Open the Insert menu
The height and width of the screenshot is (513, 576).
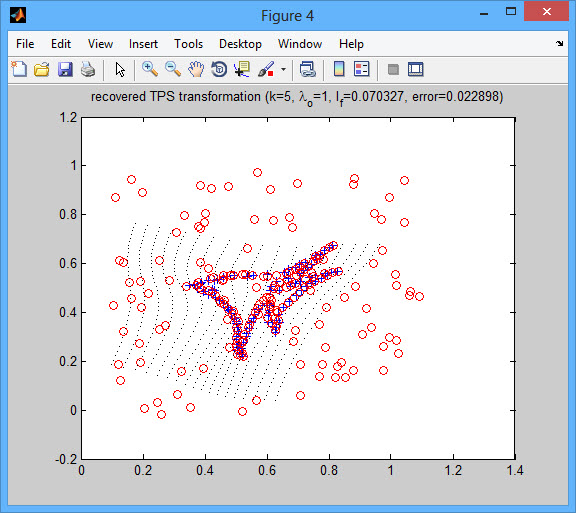point(143,44)
